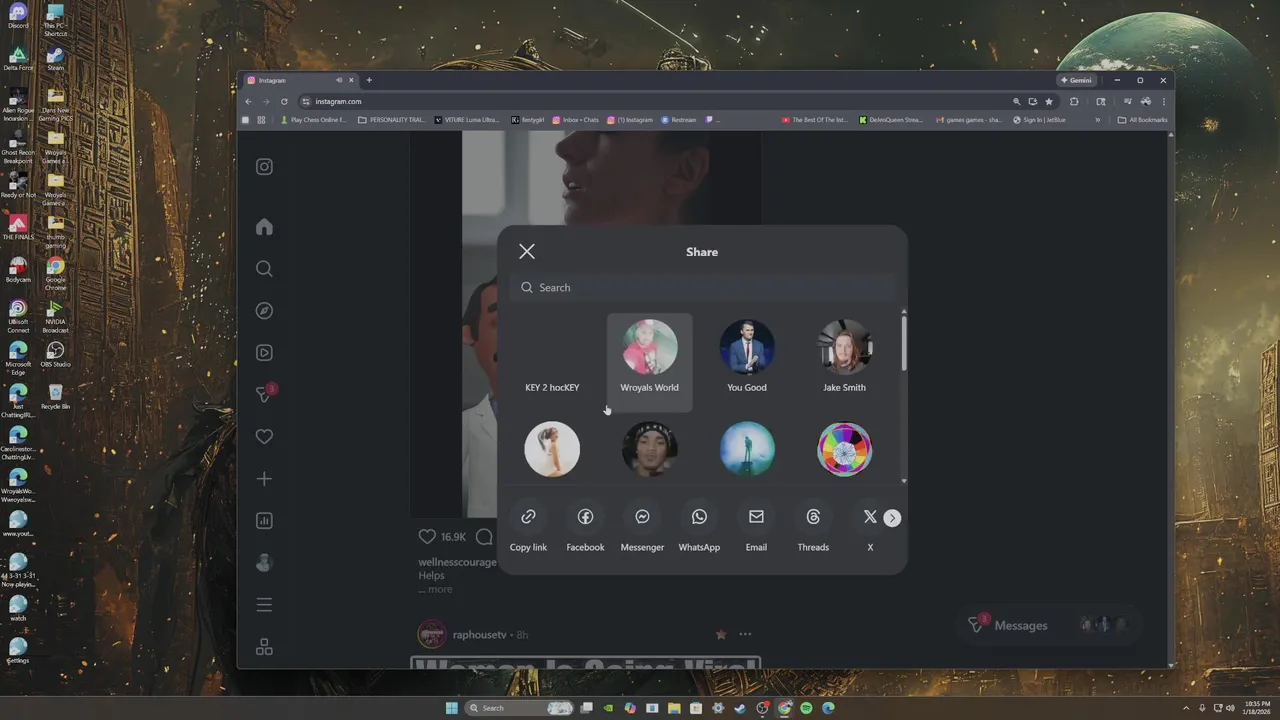Choose the blue silhouette avatar contact

click(x=747, y=449)
